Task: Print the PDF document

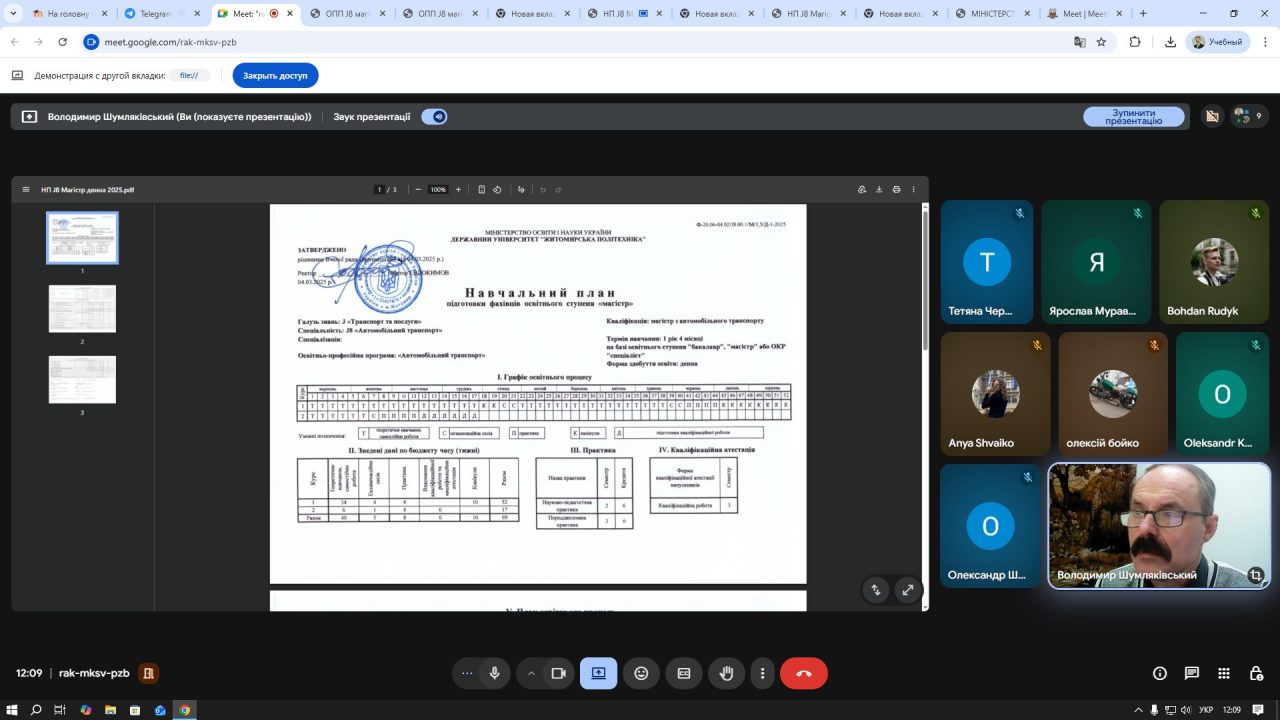Action: [x=896, y=189]
